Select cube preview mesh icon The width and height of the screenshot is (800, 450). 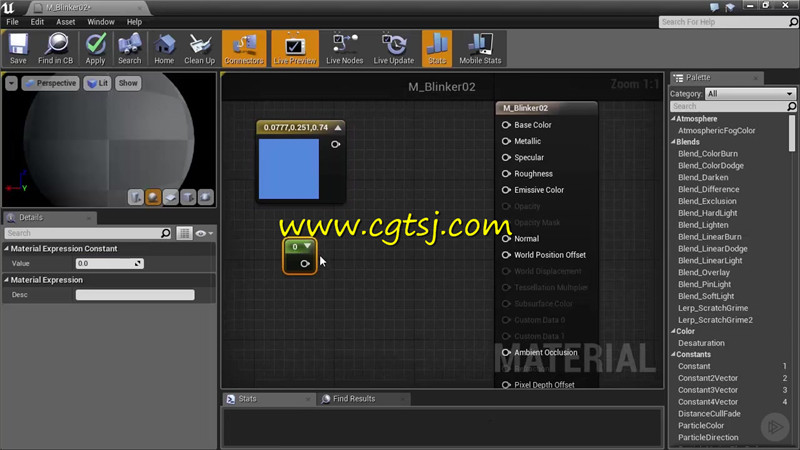(188, 197)
